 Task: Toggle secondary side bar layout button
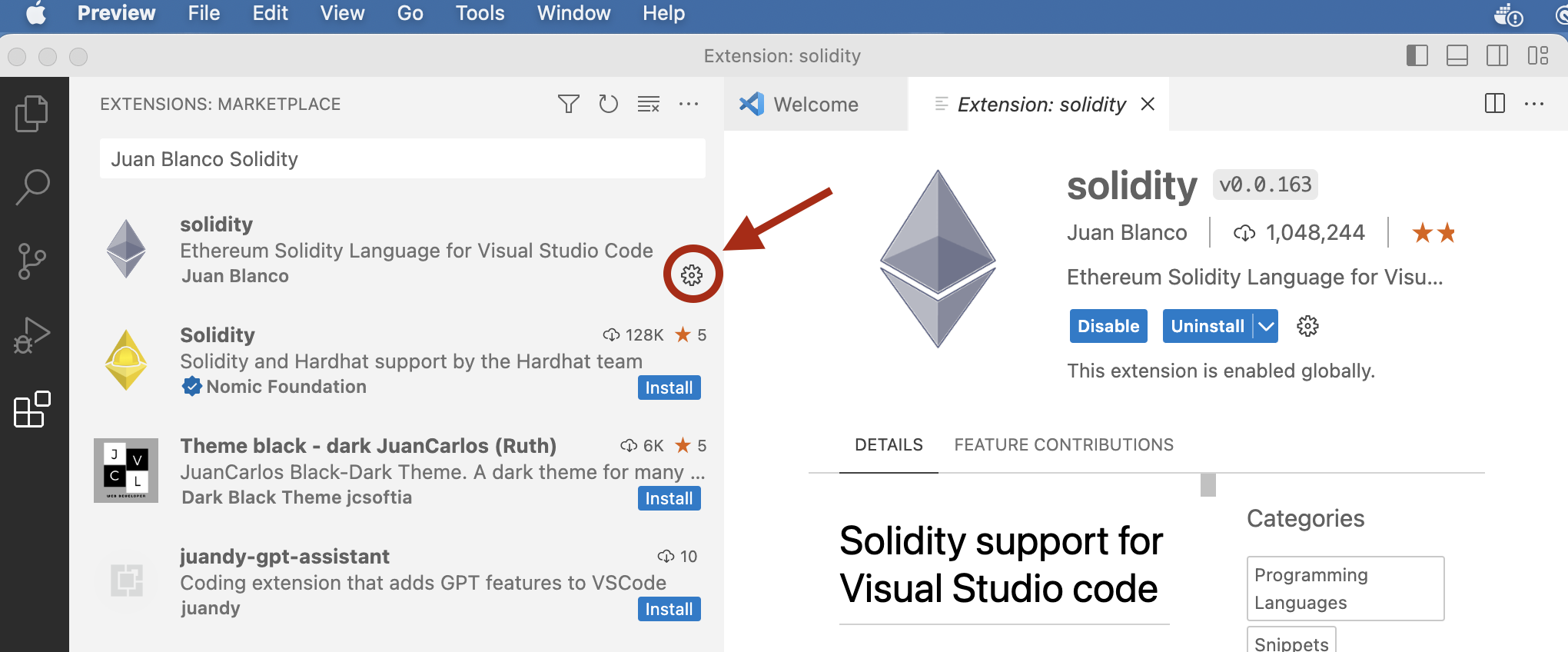click(x=1497, y=55)
